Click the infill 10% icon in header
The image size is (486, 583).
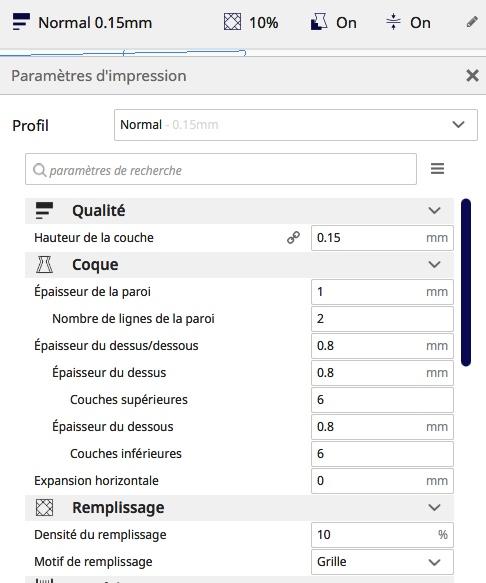point(232,22)
